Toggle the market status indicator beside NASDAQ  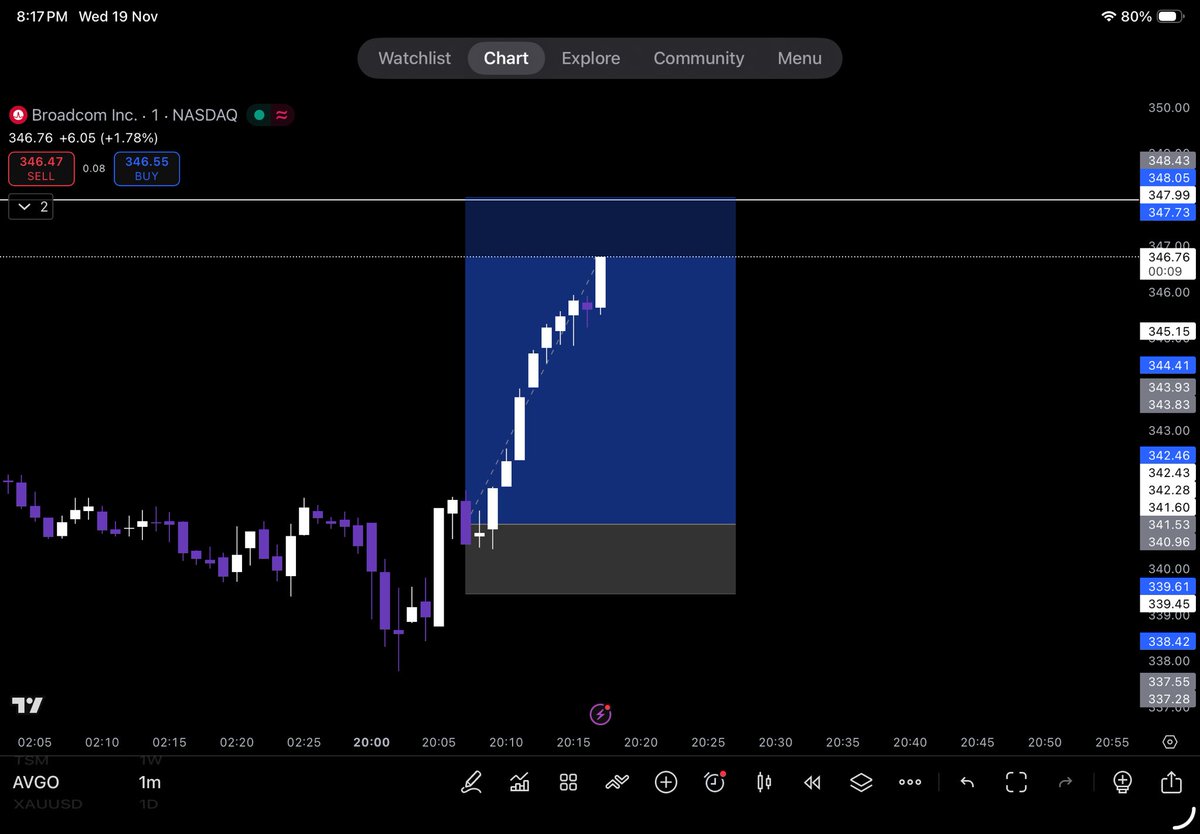(x=258, y=115)
